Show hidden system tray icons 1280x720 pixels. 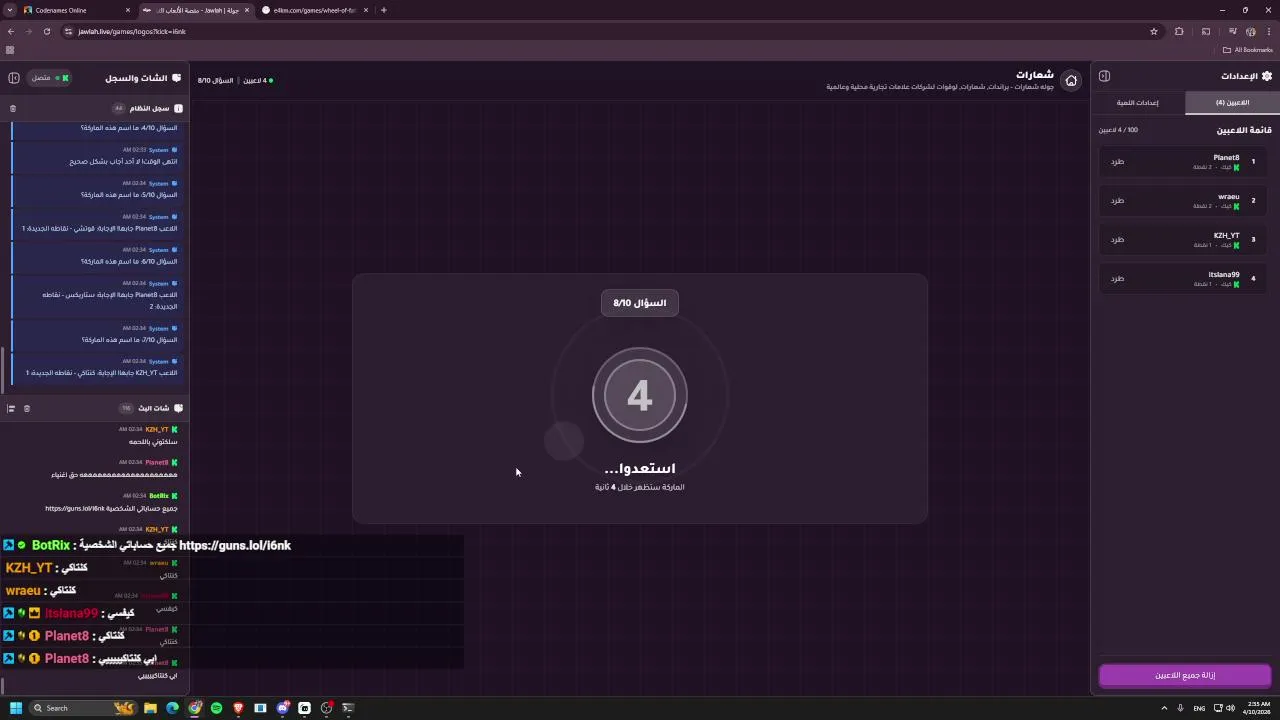[1164, 708]
